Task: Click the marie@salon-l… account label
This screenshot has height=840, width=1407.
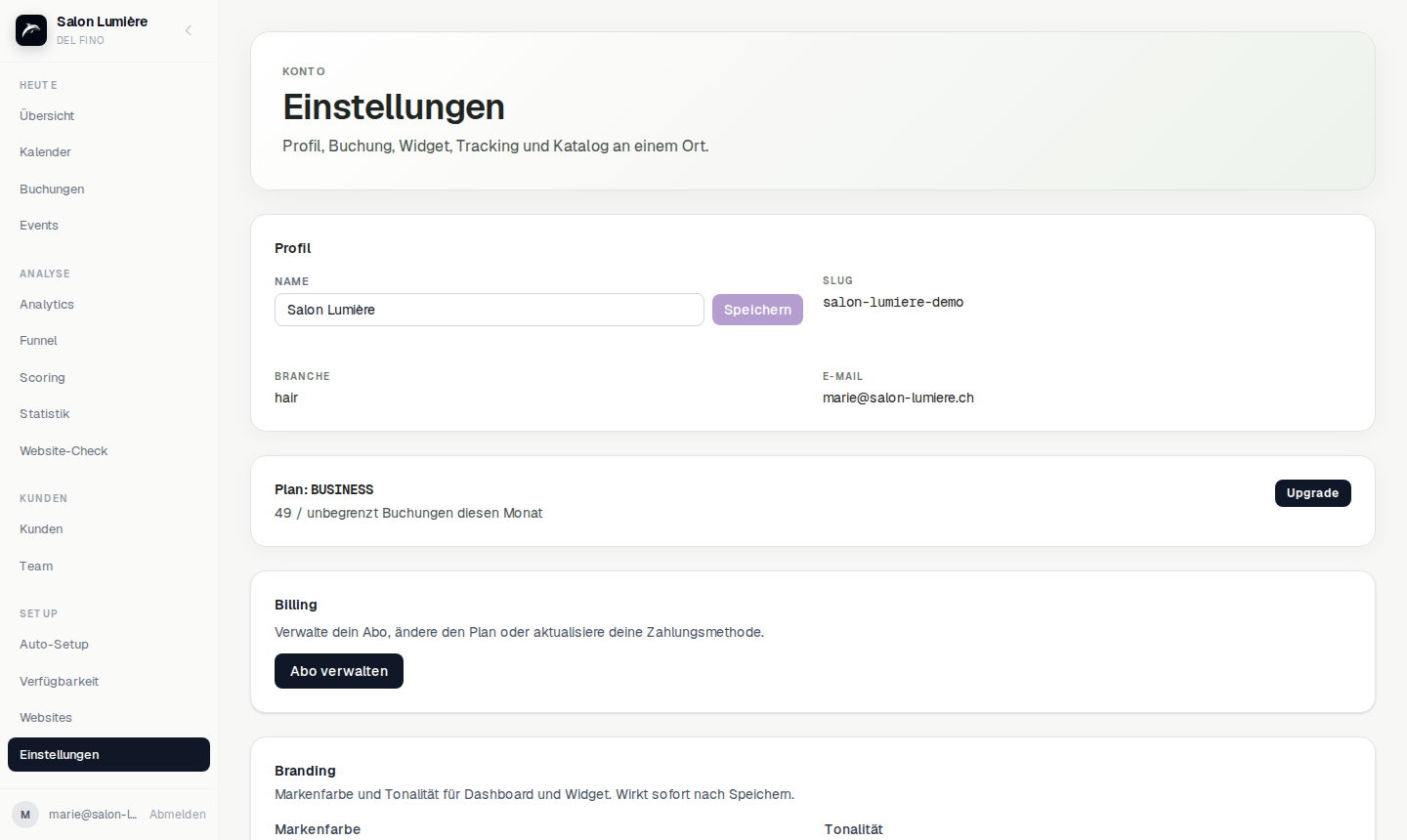Action: tap(93, 815)
